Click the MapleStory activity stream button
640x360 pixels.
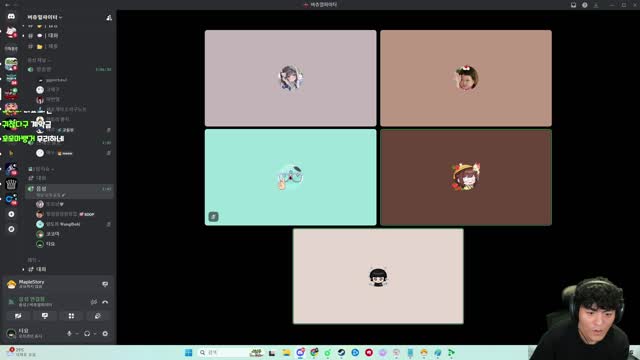click(105, 284)
